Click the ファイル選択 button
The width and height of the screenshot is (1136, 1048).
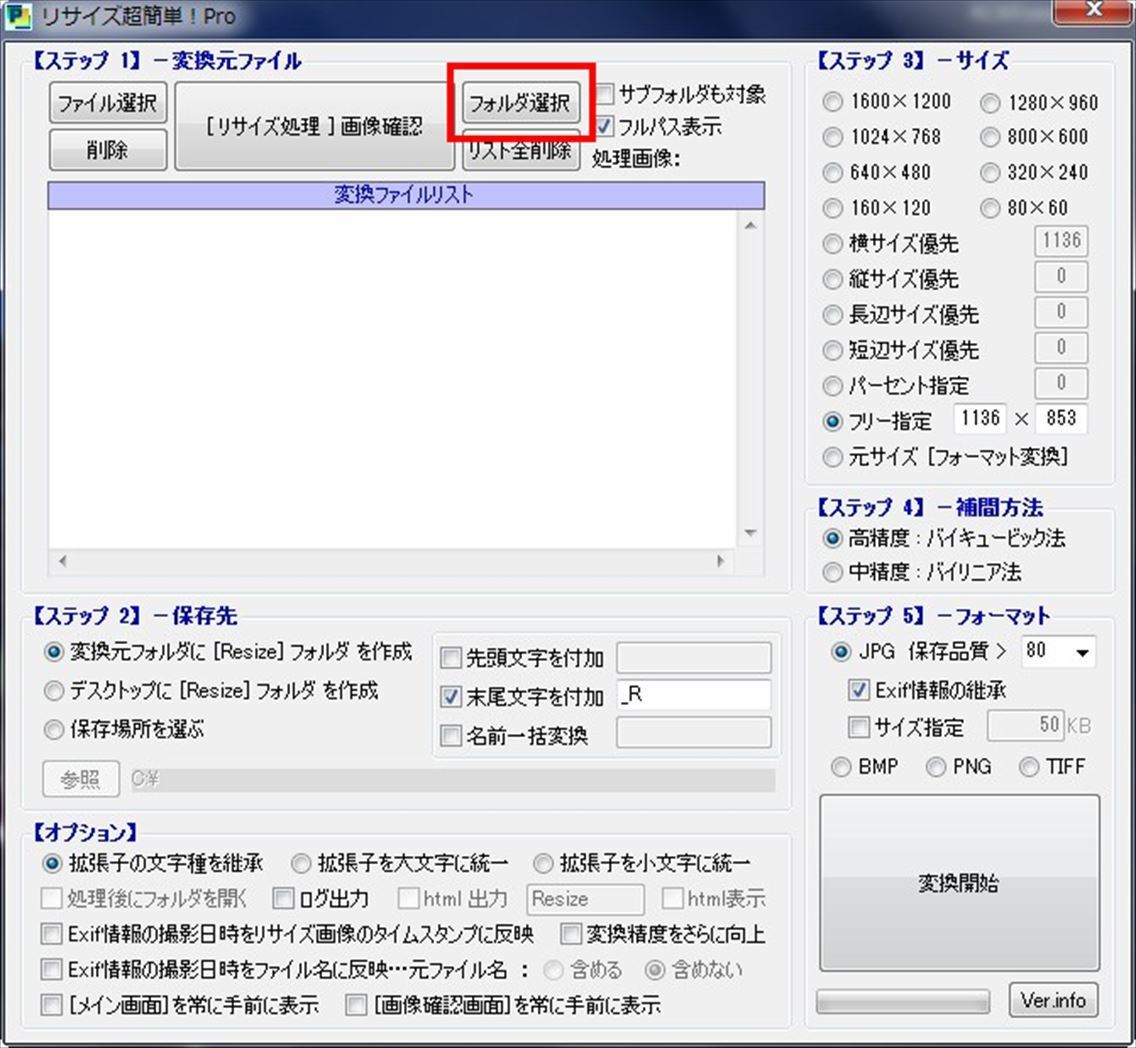[x=107, y=103]
